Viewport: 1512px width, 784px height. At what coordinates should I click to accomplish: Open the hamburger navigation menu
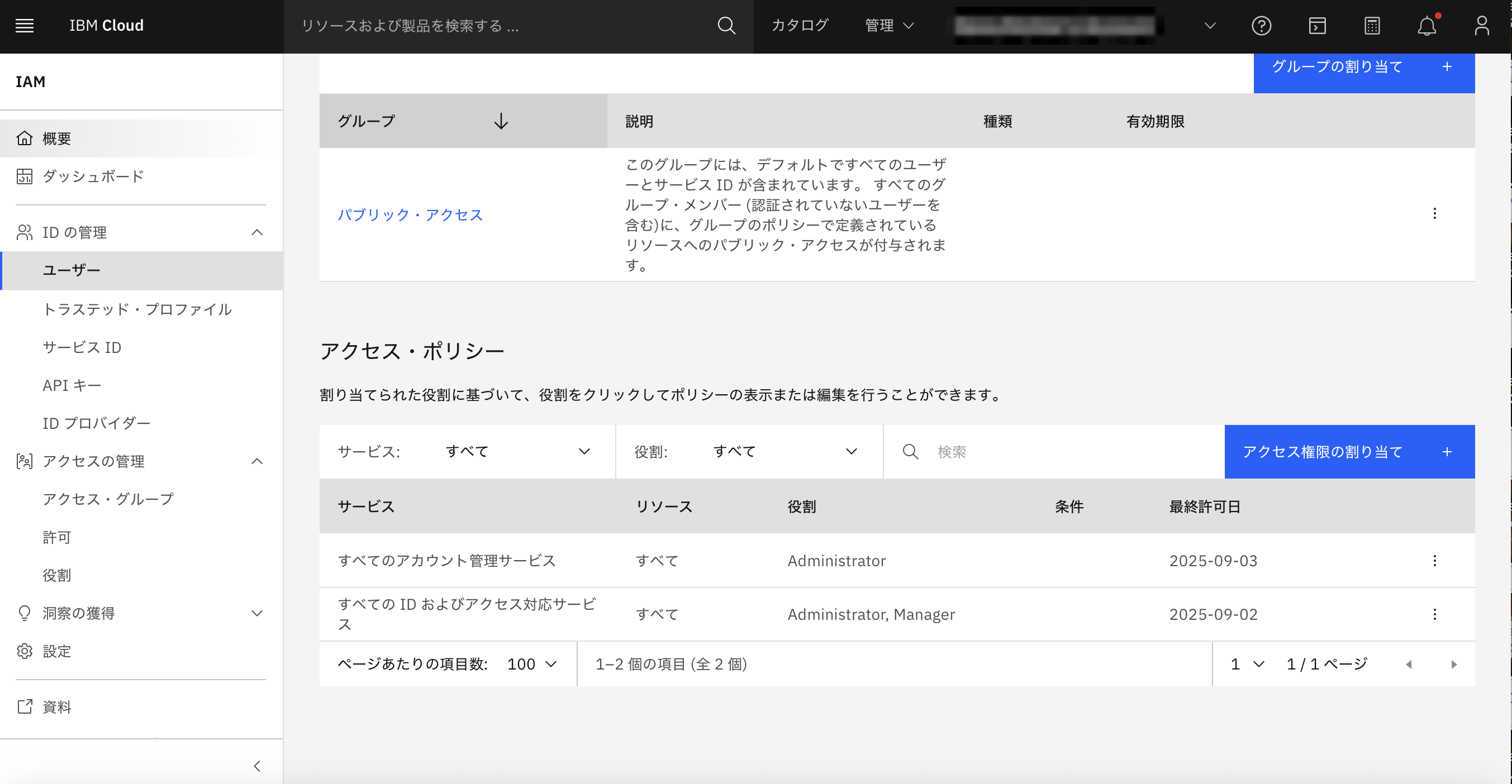tap(25, 26)
